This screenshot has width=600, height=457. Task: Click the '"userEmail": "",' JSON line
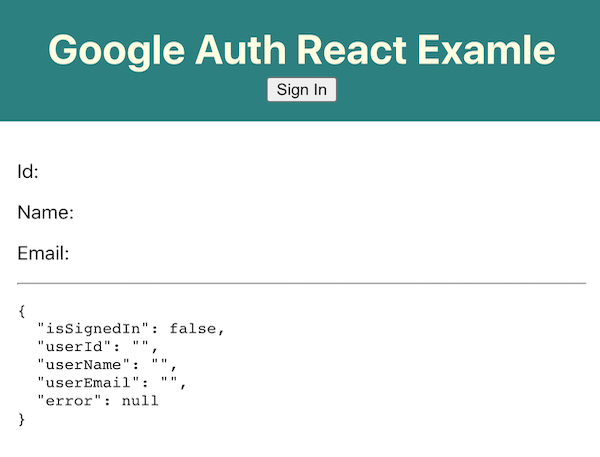pos(112,383)
